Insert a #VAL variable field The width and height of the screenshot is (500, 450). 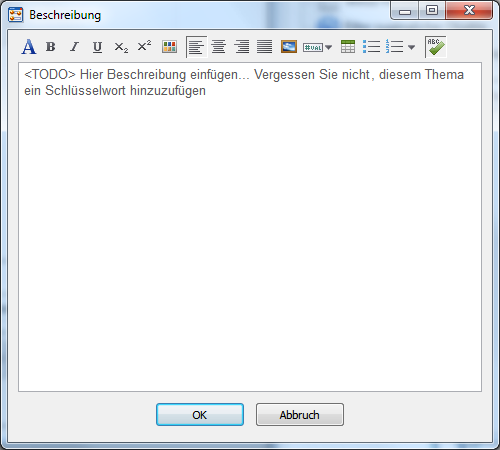click(313, 47)
